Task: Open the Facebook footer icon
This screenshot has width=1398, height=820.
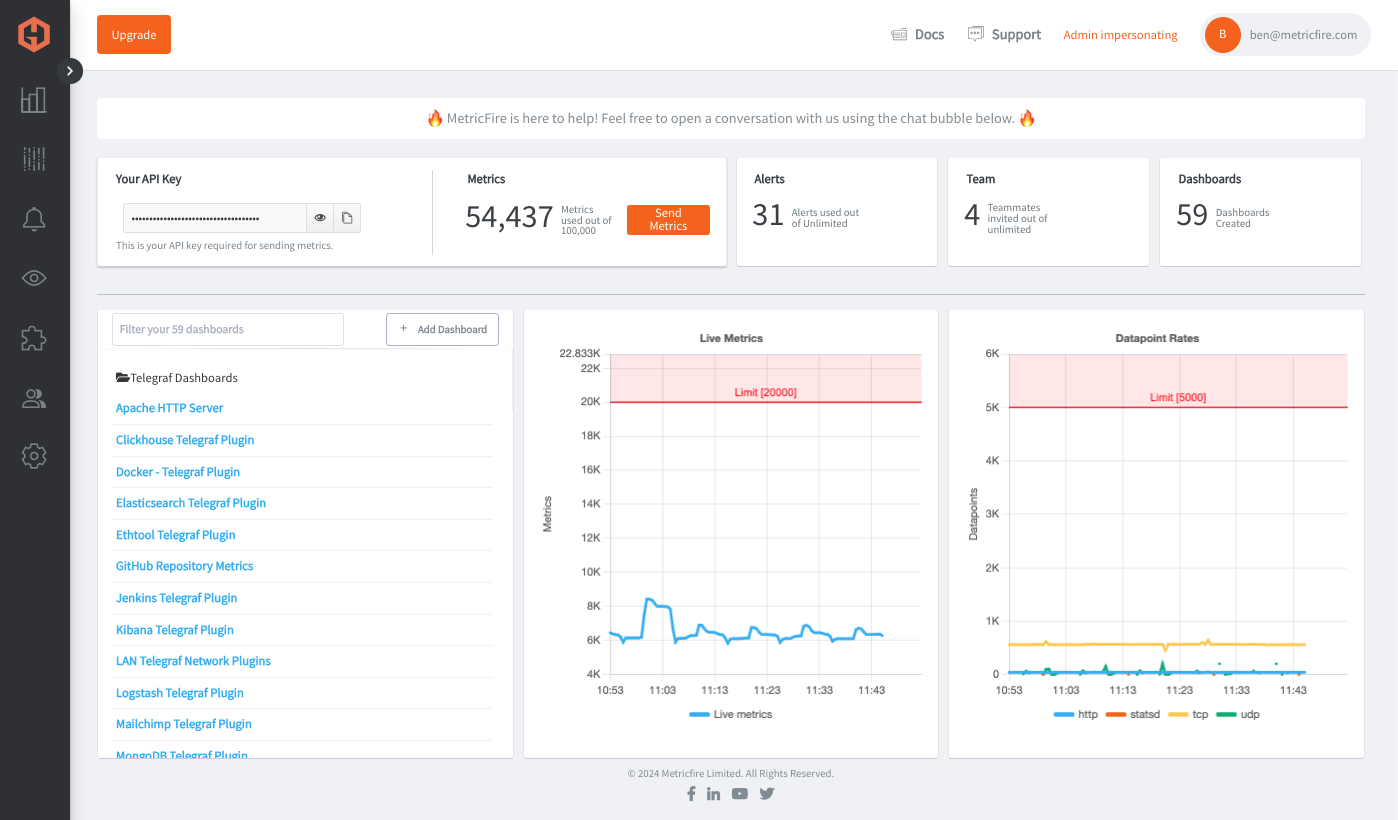Action: point(691,794)
